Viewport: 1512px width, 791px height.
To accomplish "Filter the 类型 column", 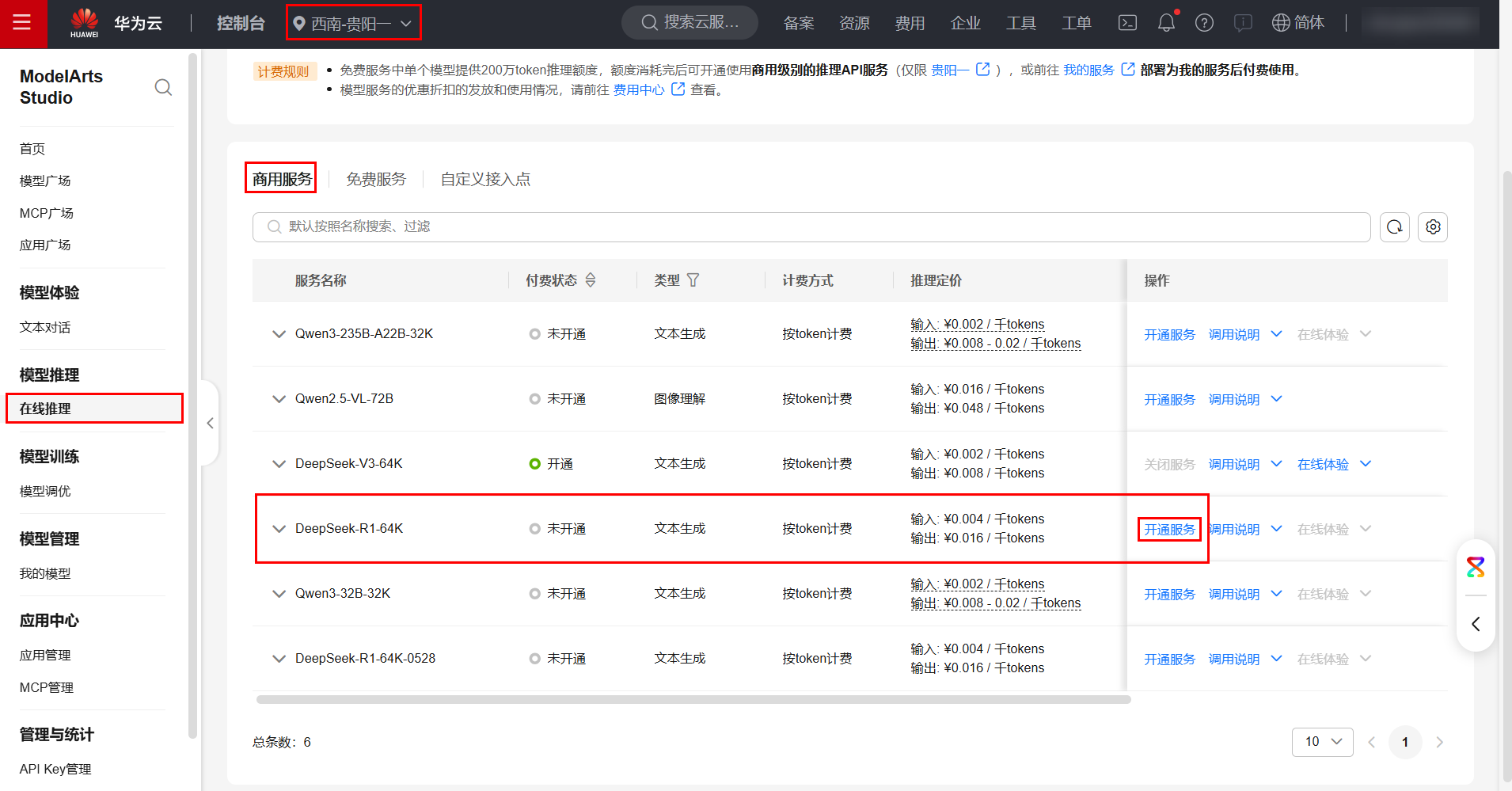I will [x=693, y=280].
